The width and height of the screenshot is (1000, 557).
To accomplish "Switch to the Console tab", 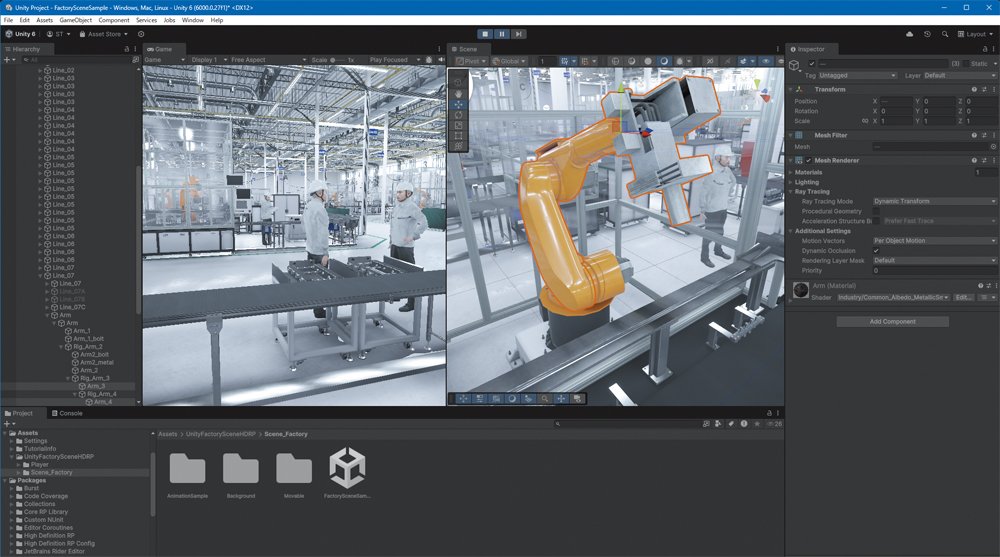I will click(x=68, y=413).
